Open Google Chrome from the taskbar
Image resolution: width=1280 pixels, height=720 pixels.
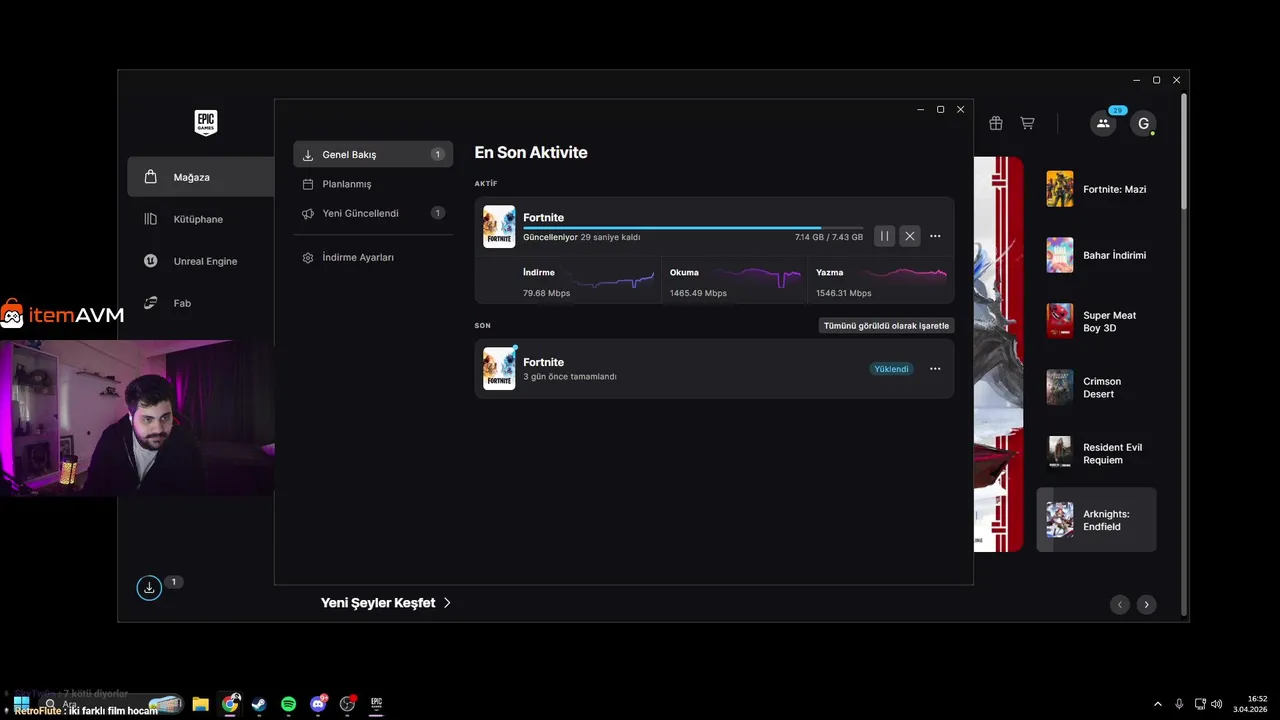tap(230, 704)
